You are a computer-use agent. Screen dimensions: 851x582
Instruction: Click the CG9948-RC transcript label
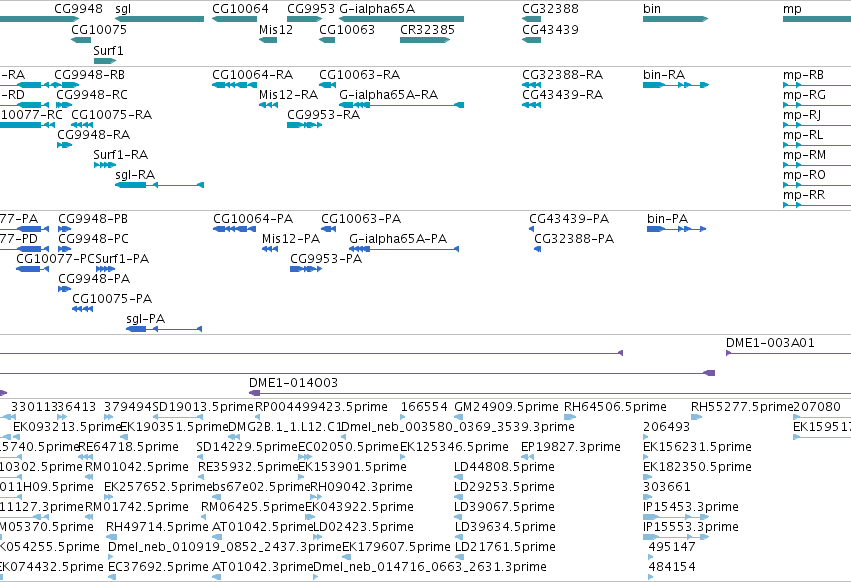pos(92,95)
